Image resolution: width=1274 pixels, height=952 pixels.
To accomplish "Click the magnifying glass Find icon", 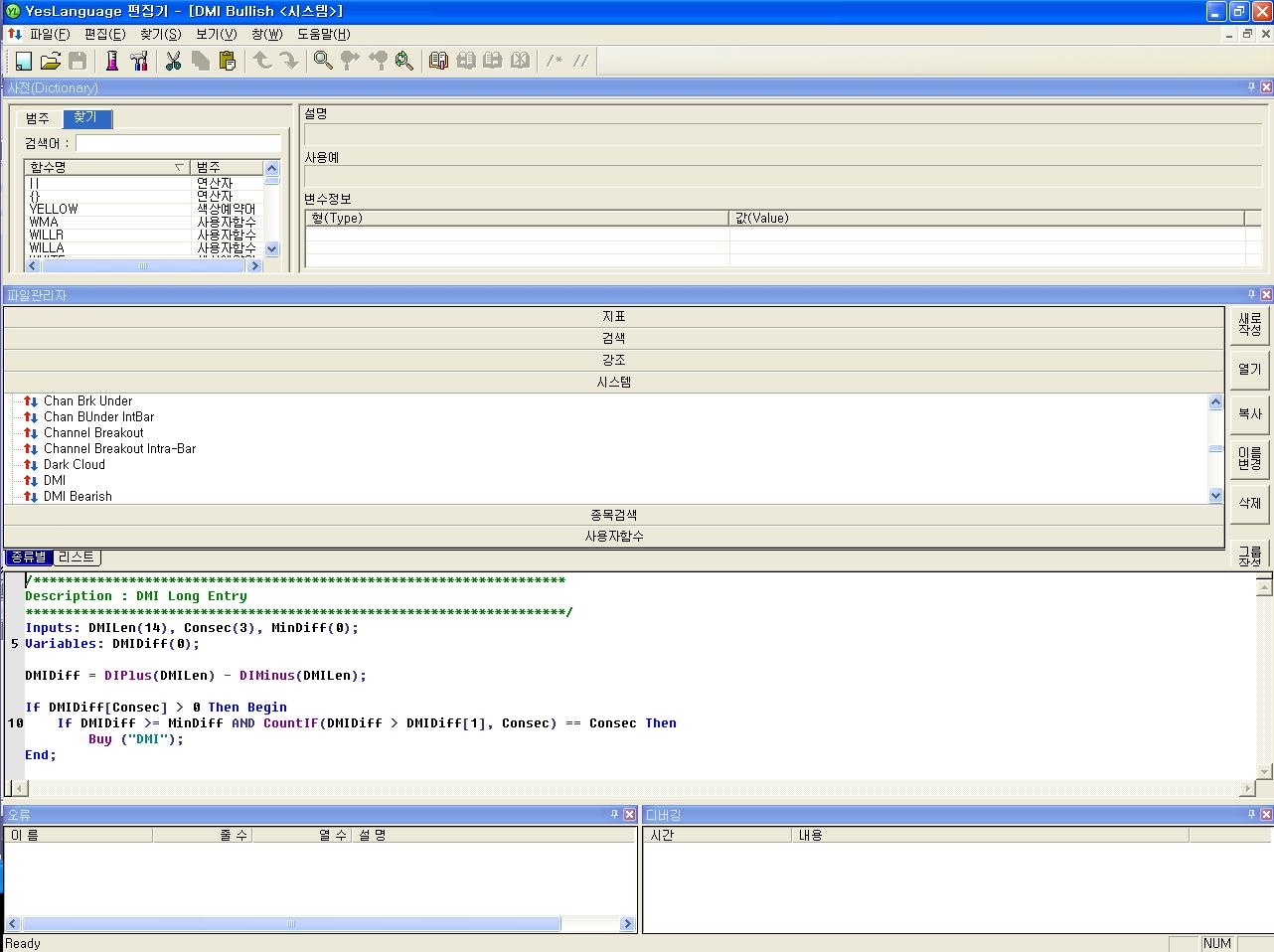I will pyautogui.click(x=323, y=61).
